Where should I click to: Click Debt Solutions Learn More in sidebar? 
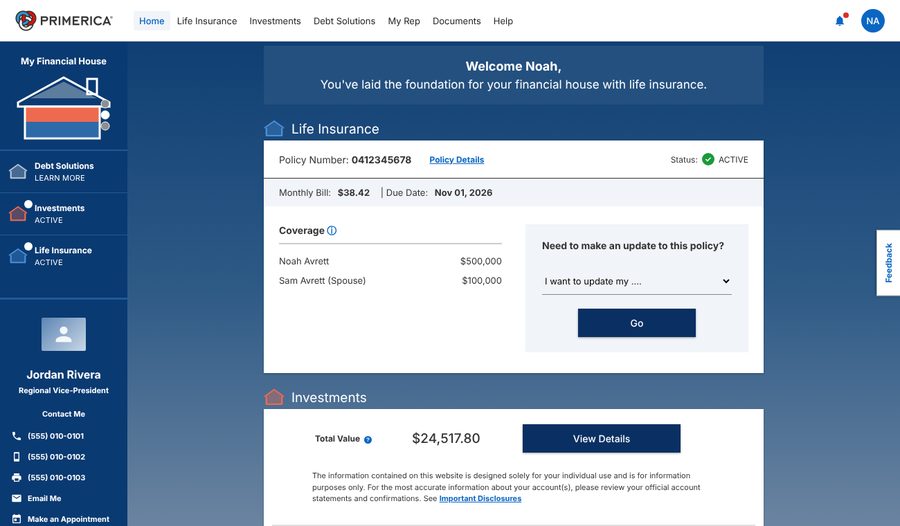pyautogui.click(x=64, y=172)
